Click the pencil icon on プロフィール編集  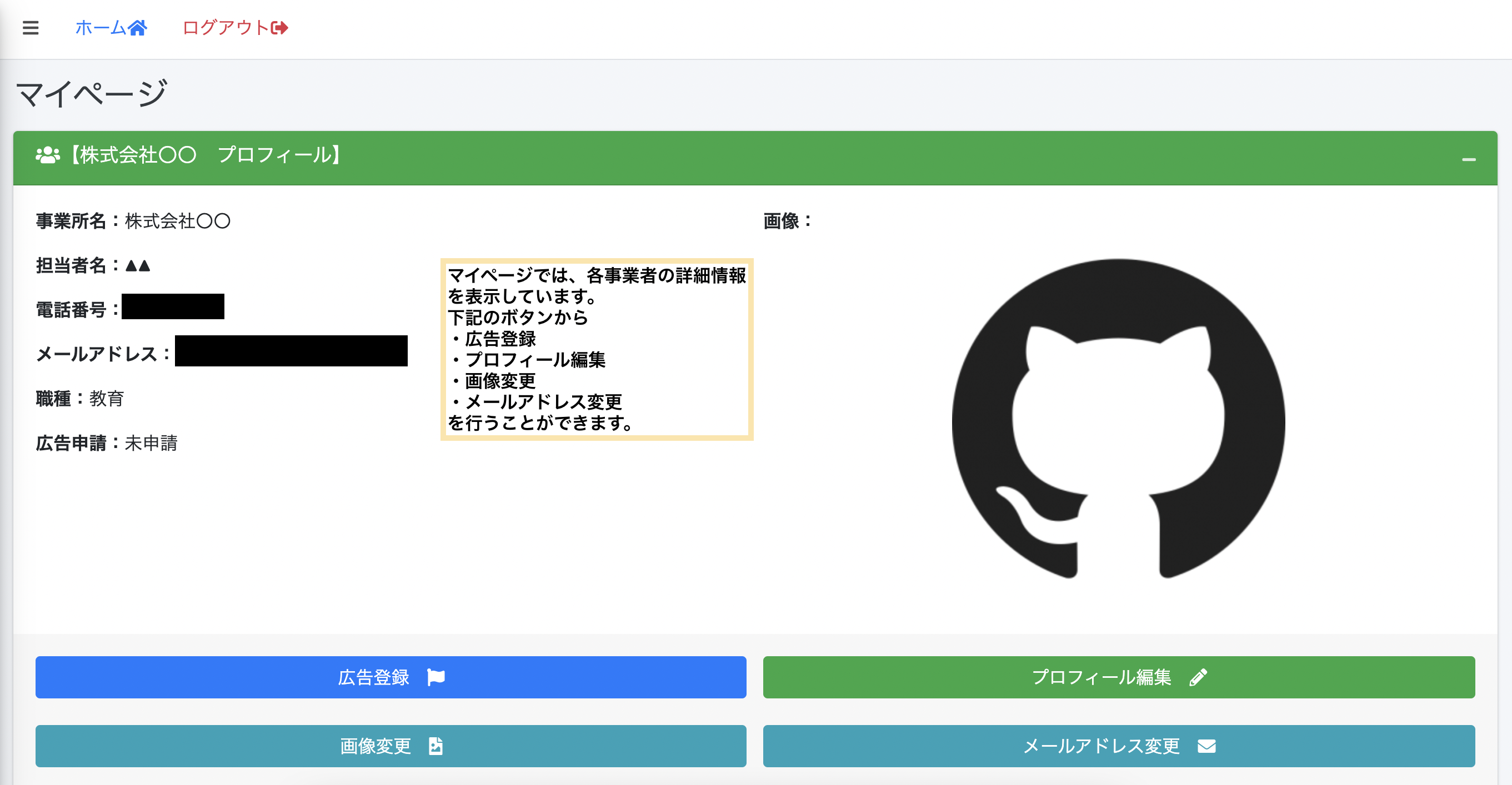coord(1199,677)
